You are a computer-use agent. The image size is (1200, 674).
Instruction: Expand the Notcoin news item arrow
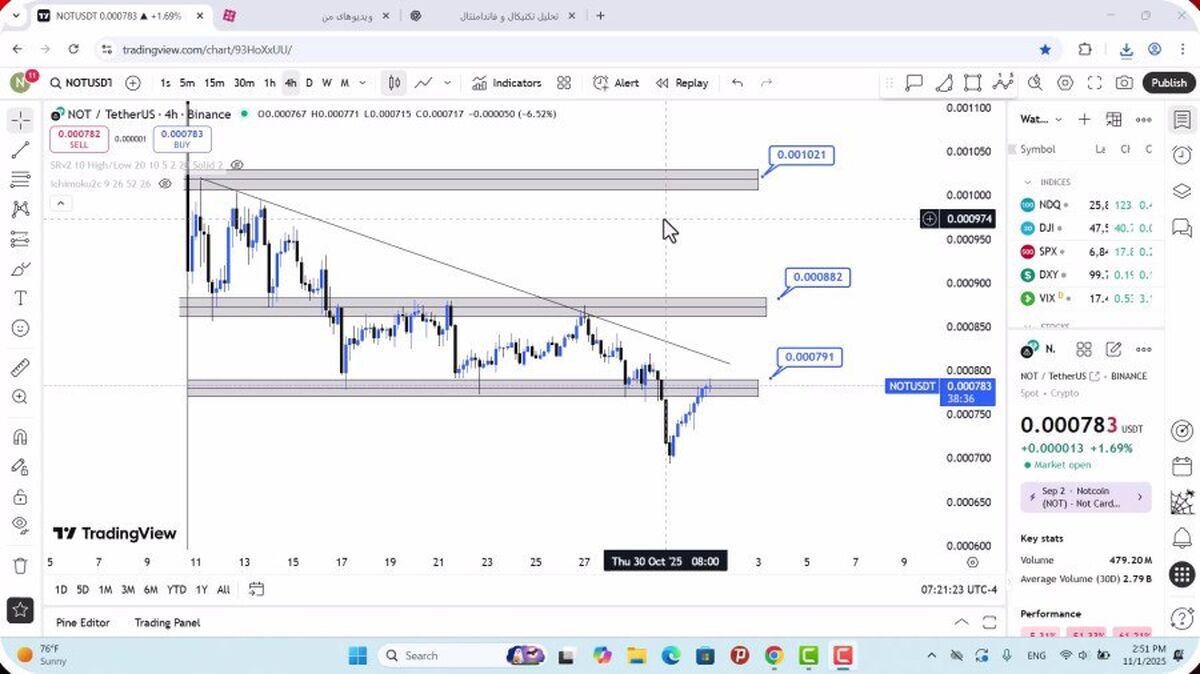coord(1139,497)
